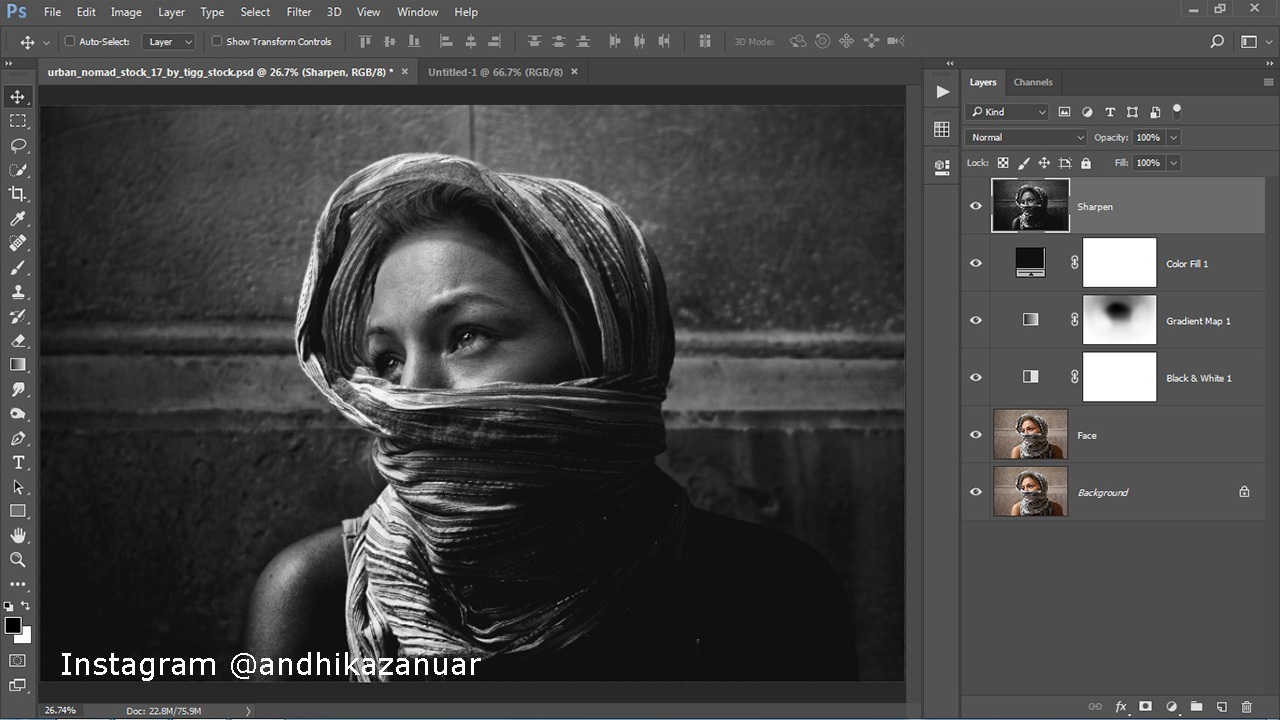1280x720 pixels.
Task: Delete the selected layer with trash icon
Action: 1246,705
